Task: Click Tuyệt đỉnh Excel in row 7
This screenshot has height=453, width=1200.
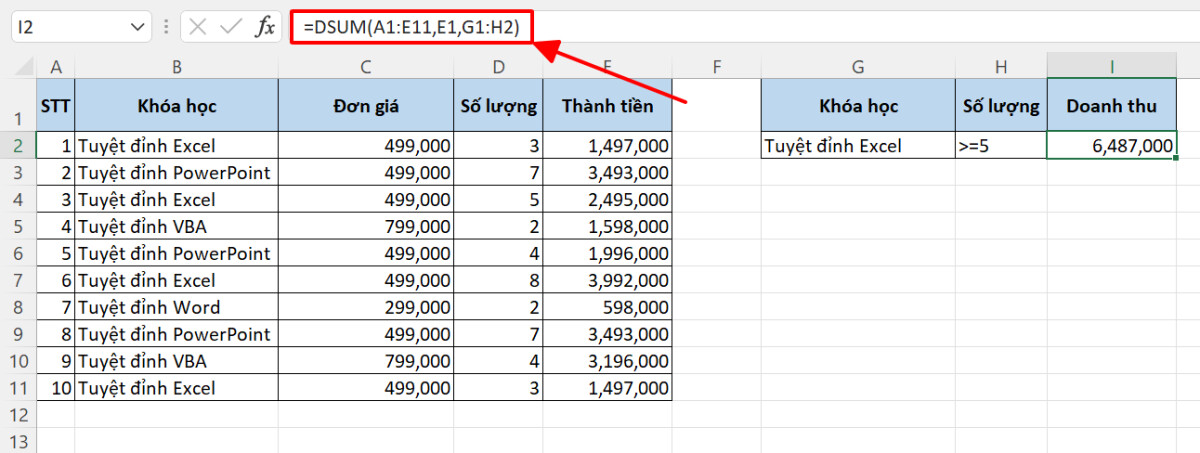Action: [x=176, y=280]
